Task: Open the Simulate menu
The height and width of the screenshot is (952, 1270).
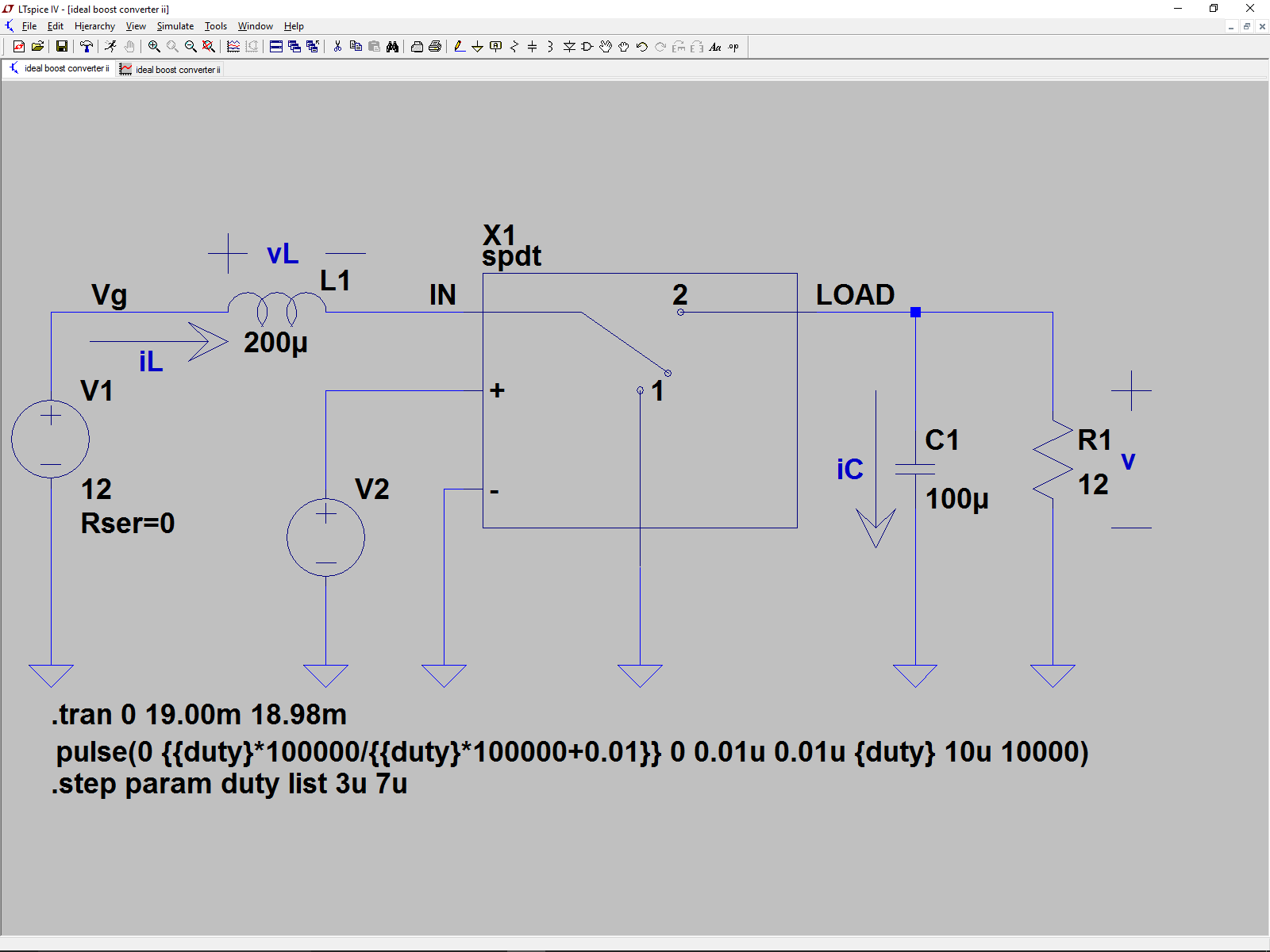Action: (175, 26)
